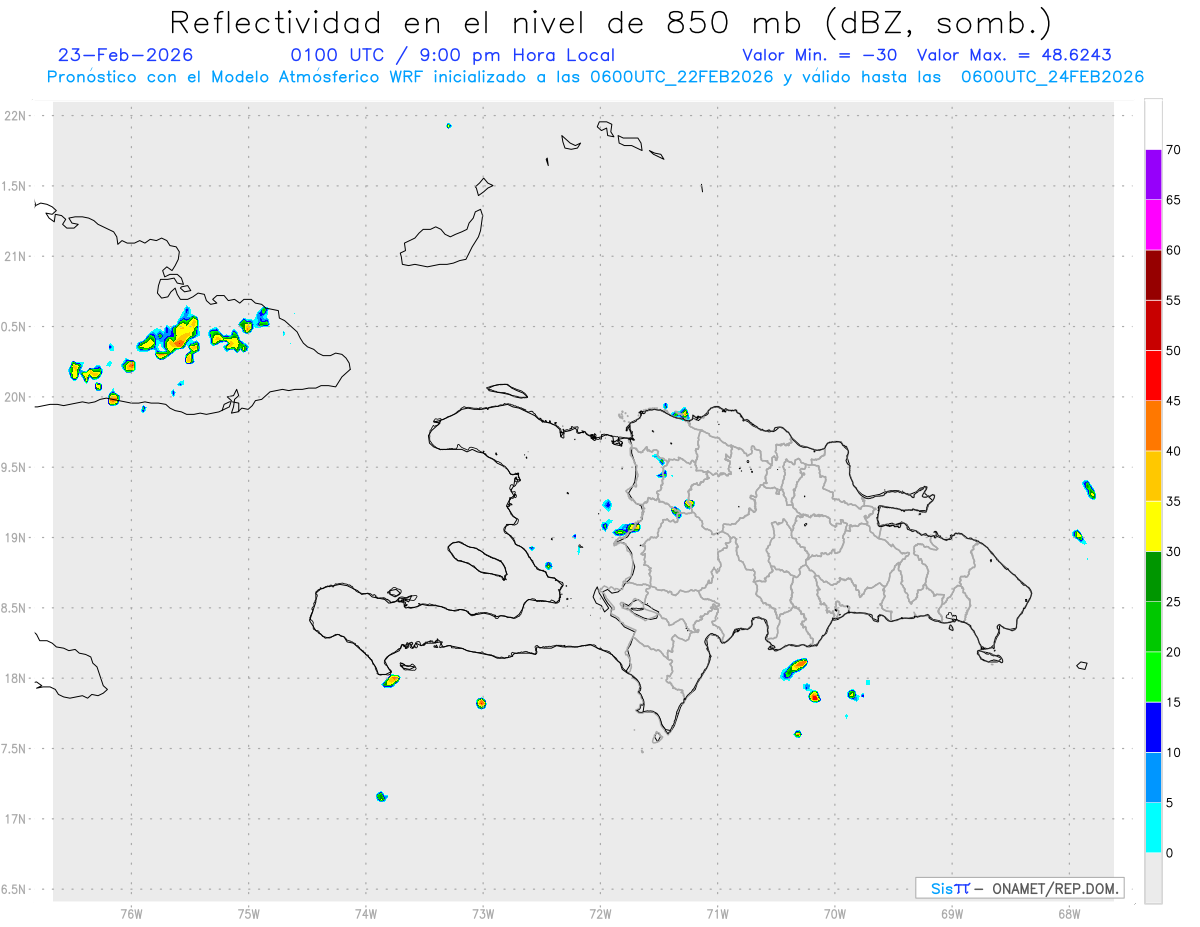
Task: Select the cyan 0–5 dBZ color swatch
Action: click(1153, 828)
